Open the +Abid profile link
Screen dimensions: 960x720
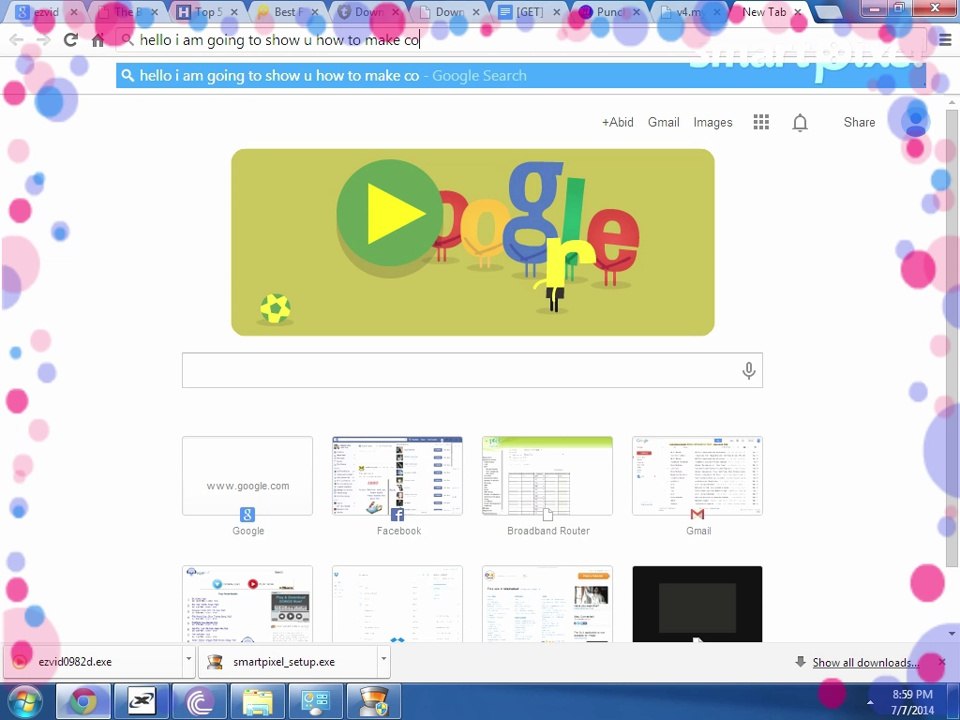pos(617,122)
